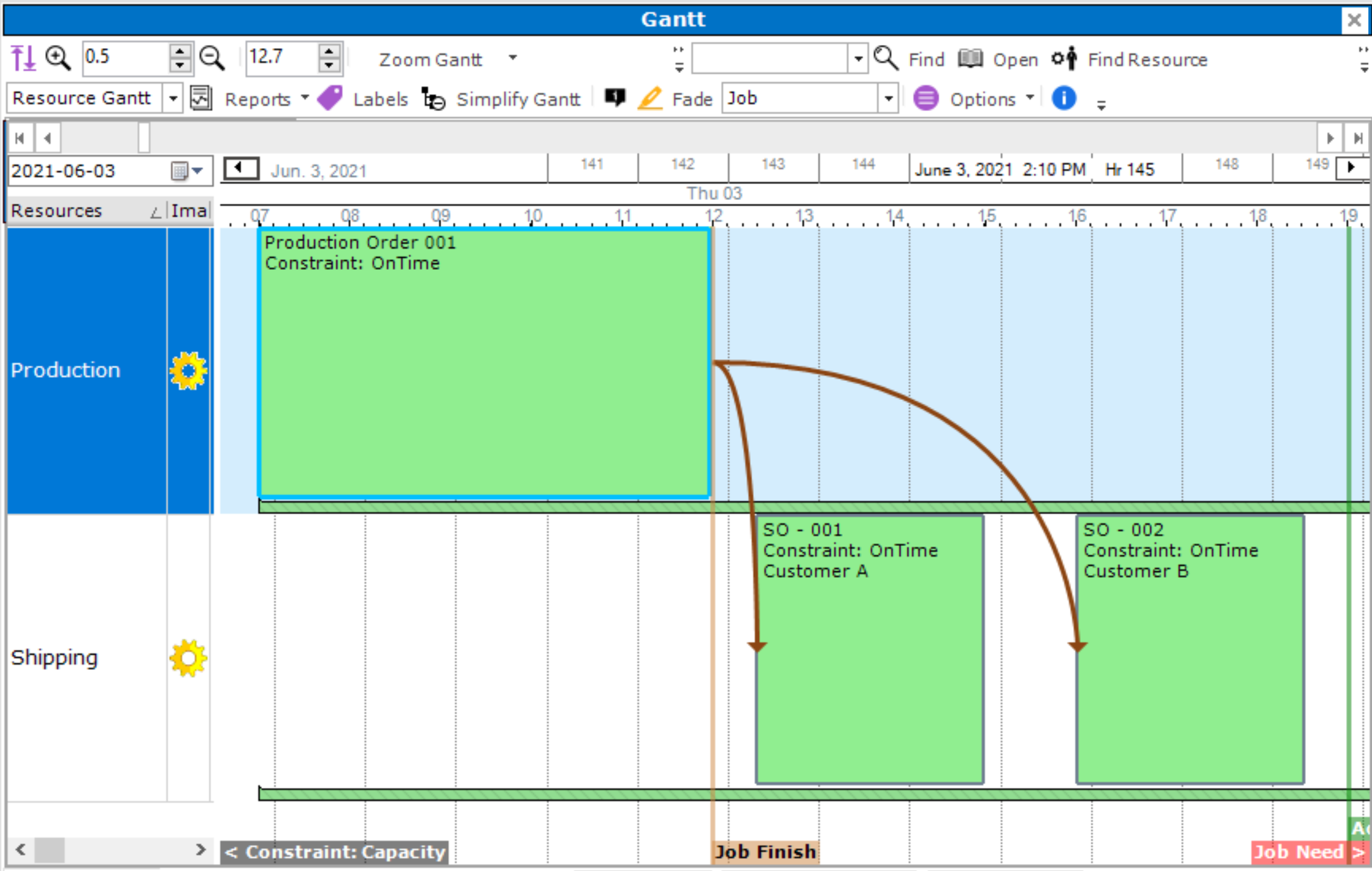Click the purple Options circle icon
1372x871 pixels.
click(x=926, y=98)
